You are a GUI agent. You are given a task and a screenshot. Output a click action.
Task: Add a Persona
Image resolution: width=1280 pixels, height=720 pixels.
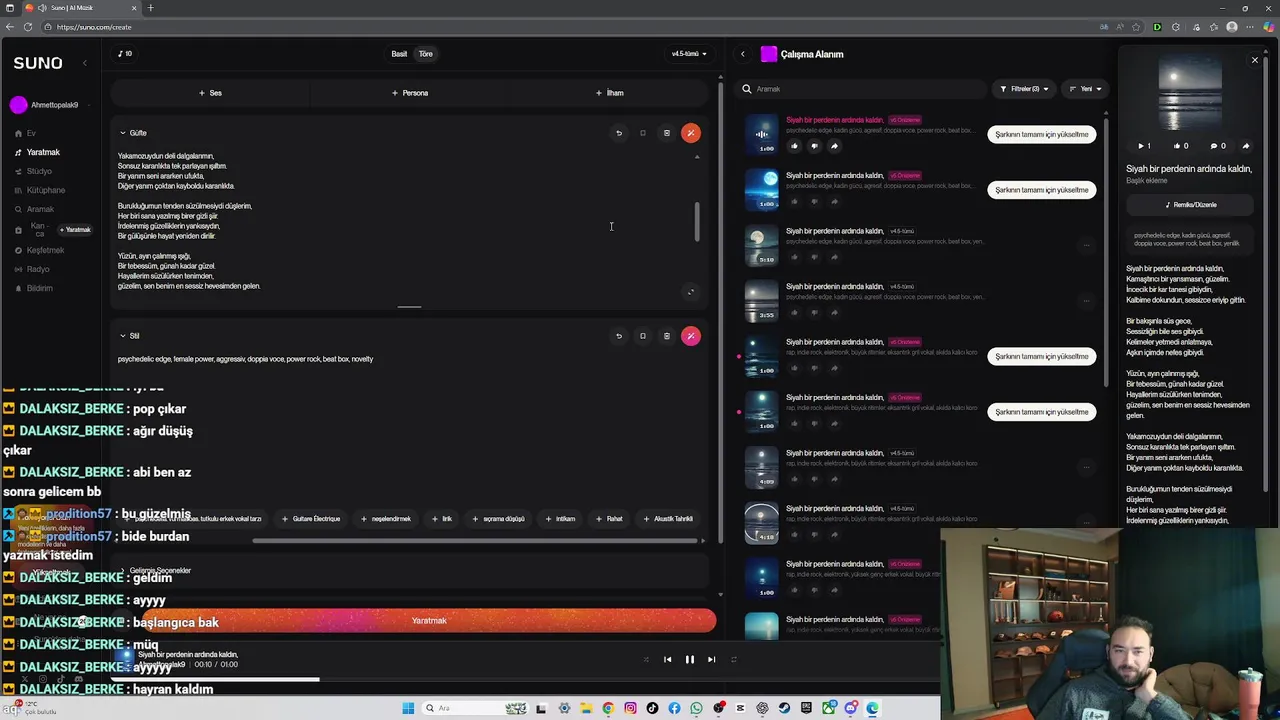[410, 93]
